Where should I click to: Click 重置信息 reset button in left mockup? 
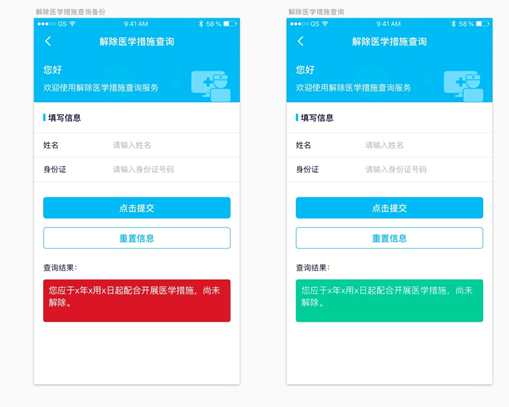[x=137, y=238]
